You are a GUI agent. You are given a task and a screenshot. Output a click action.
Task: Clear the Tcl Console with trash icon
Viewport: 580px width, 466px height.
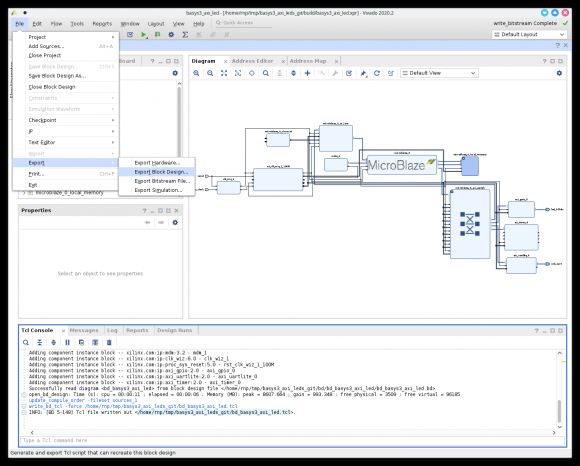point(109,342)
